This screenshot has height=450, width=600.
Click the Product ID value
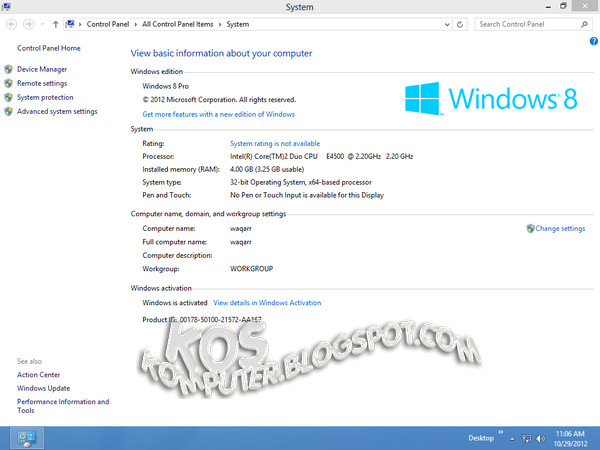pyautogui.click(x=220, y=320)
